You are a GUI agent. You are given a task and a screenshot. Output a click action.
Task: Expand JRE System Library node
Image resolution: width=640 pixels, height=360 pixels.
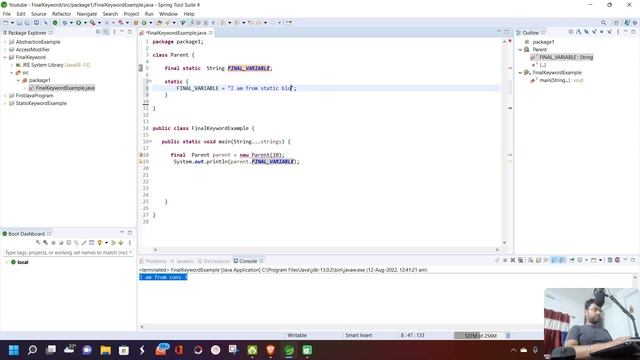[x=12, y=65]
